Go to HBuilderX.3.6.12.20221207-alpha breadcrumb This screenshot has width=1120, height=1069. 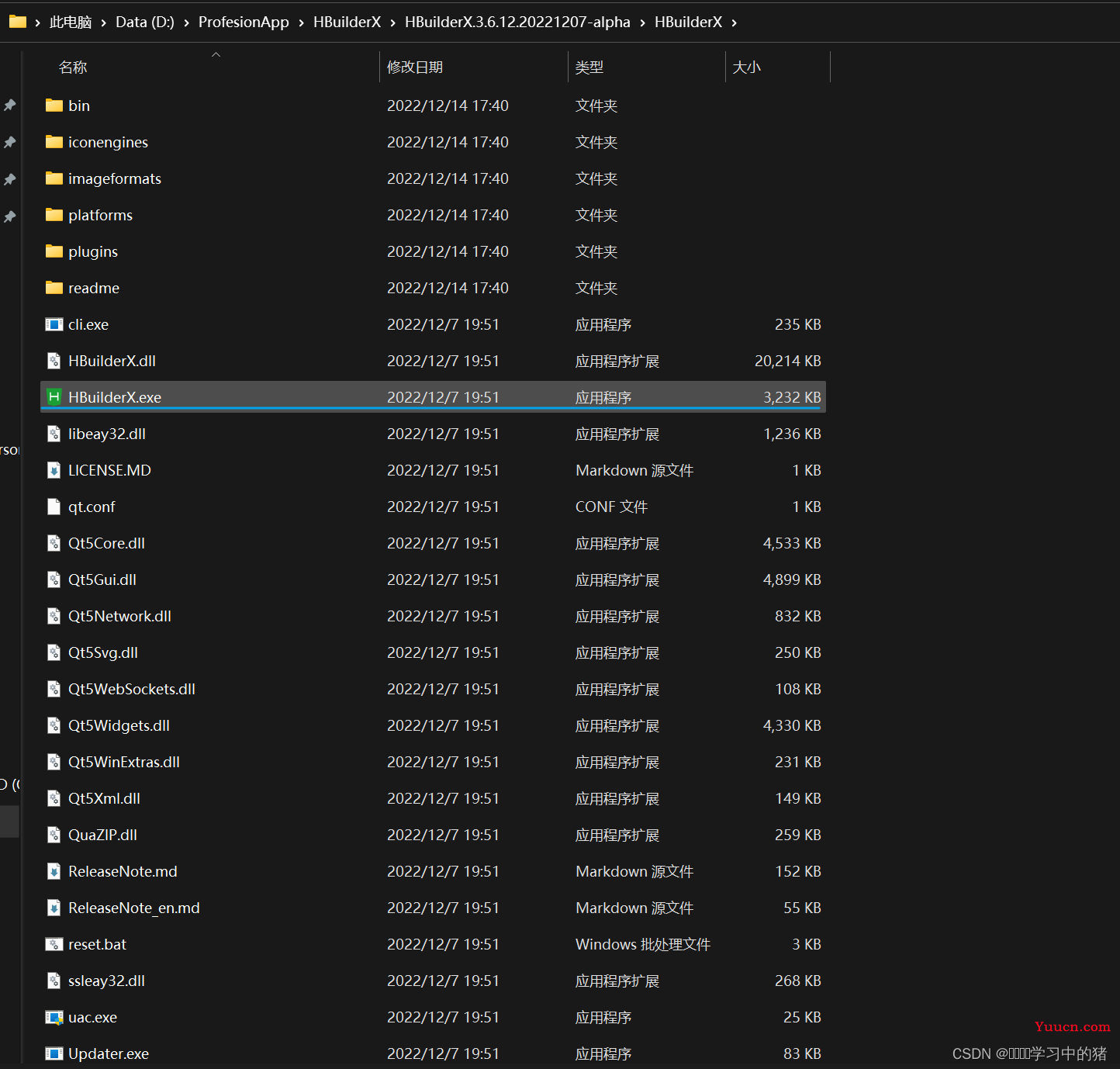pos(517,22)
